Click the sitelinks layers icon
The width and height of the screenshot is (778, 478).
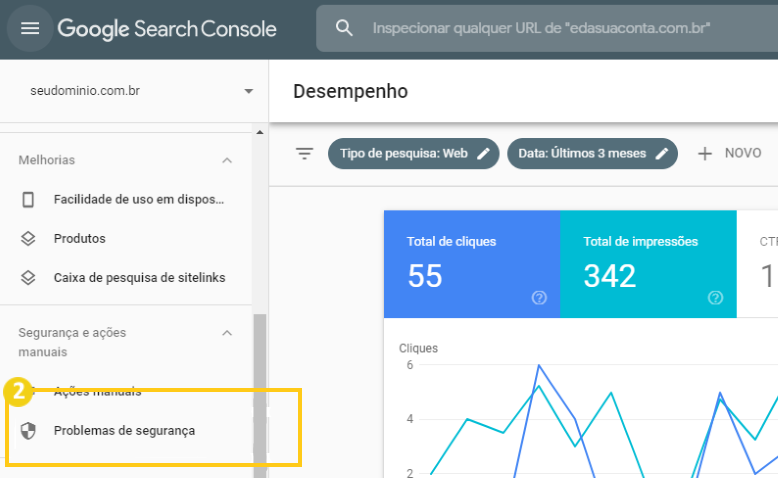pos(28,277)
